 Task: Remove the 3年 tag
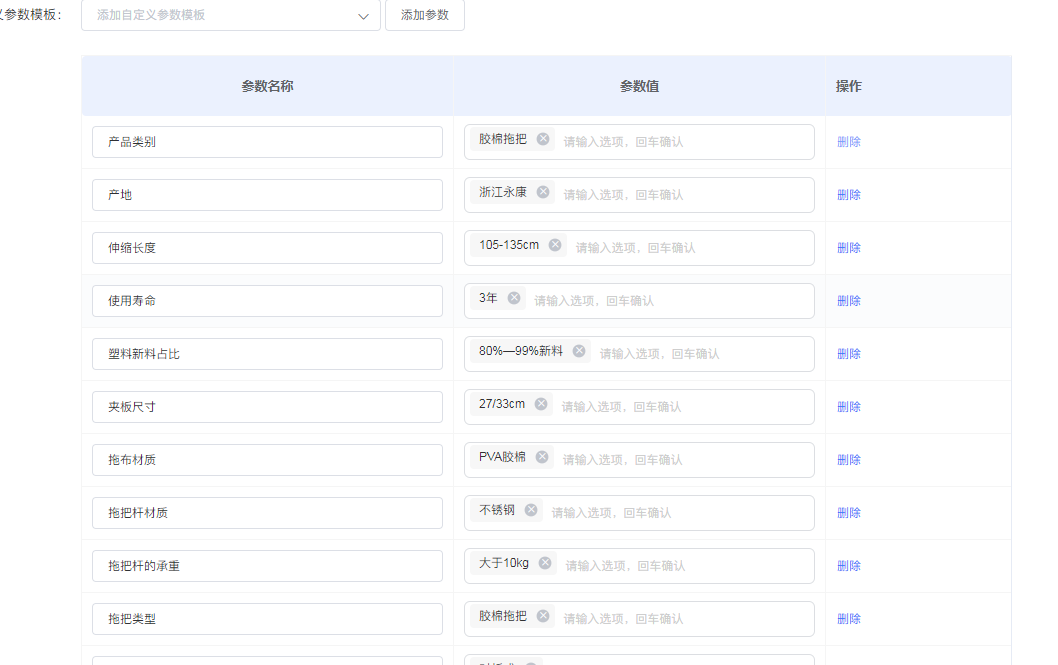pyautogui.click(x=514, y=298)
